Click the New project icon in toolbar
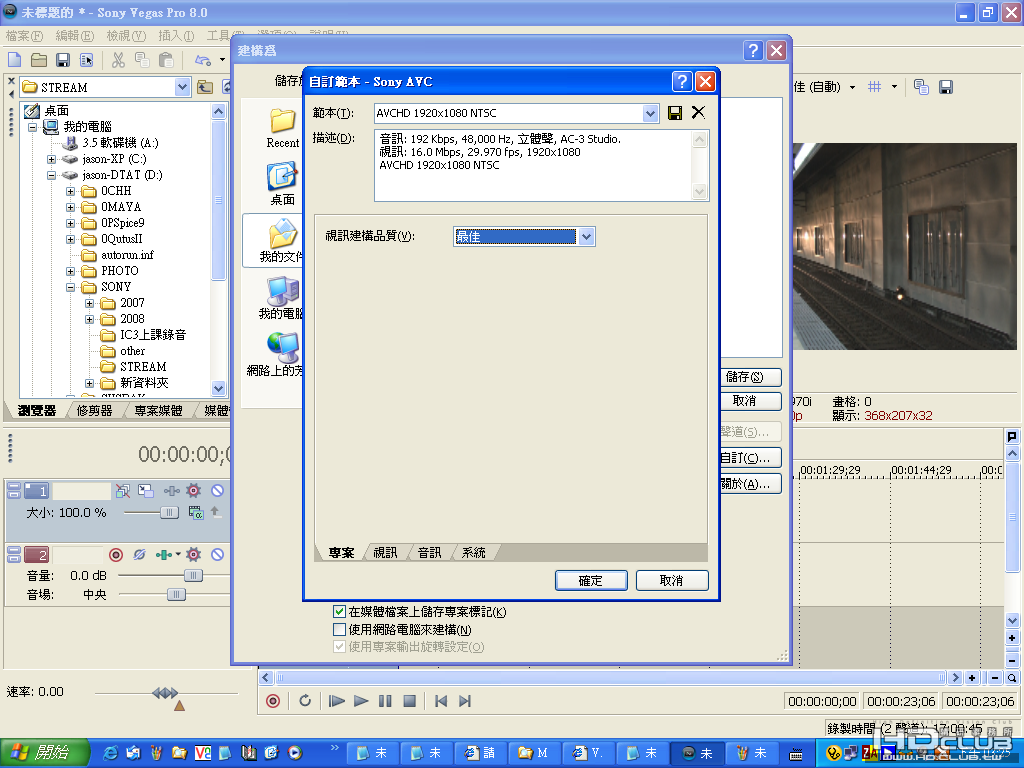The image size is (1024, 768). (x=14, y=60)
